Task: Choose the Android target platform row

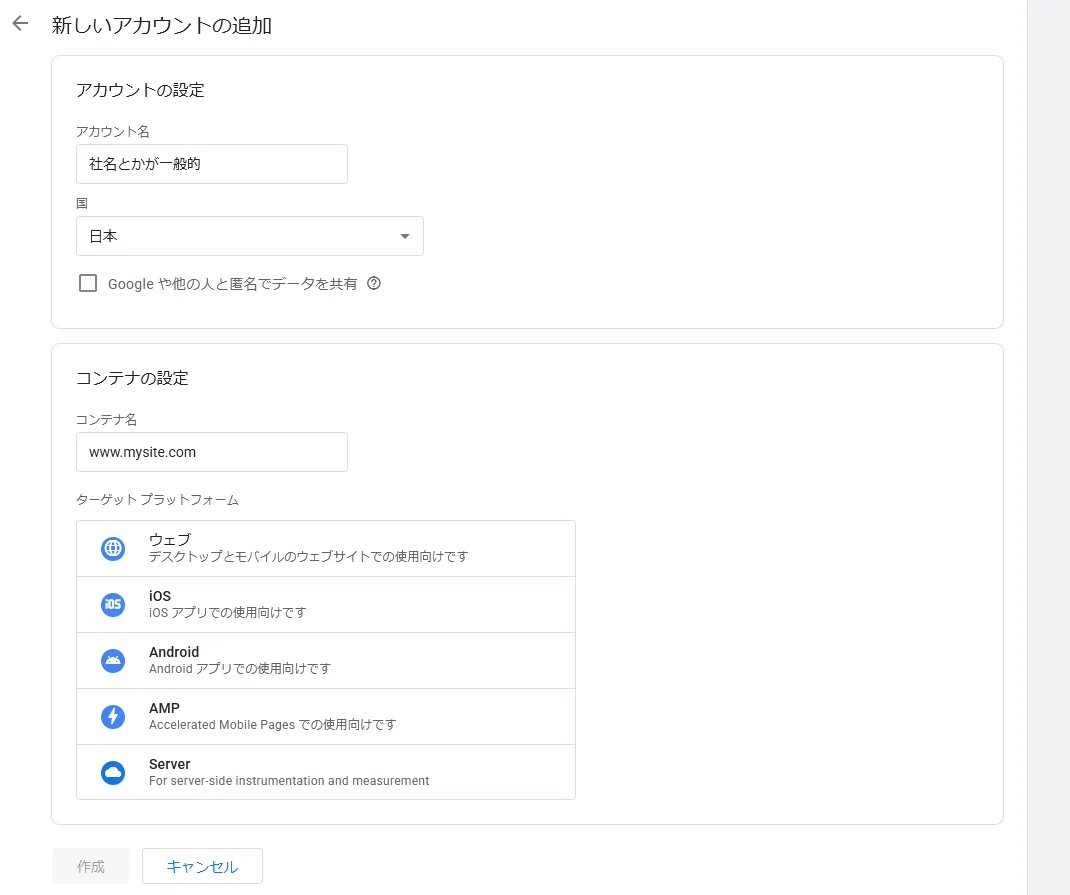Action: (x=326, y=660)
